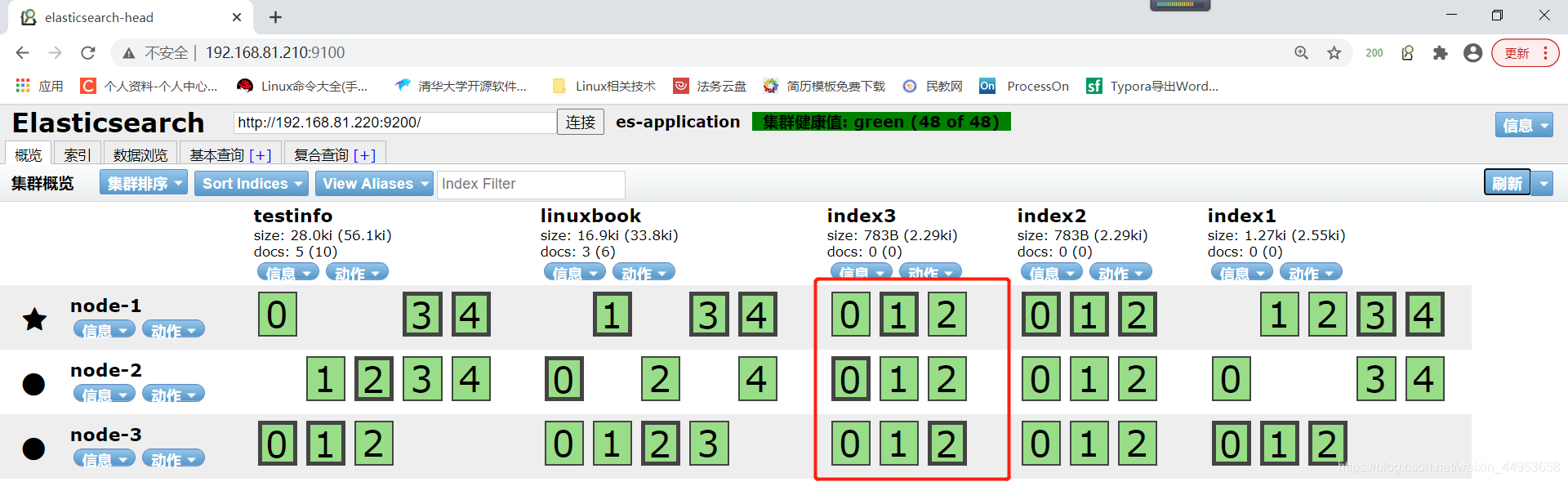Click the 更新 update button
The width and height of the screenshot is (1568, 482).
[x=1525, y=53]
